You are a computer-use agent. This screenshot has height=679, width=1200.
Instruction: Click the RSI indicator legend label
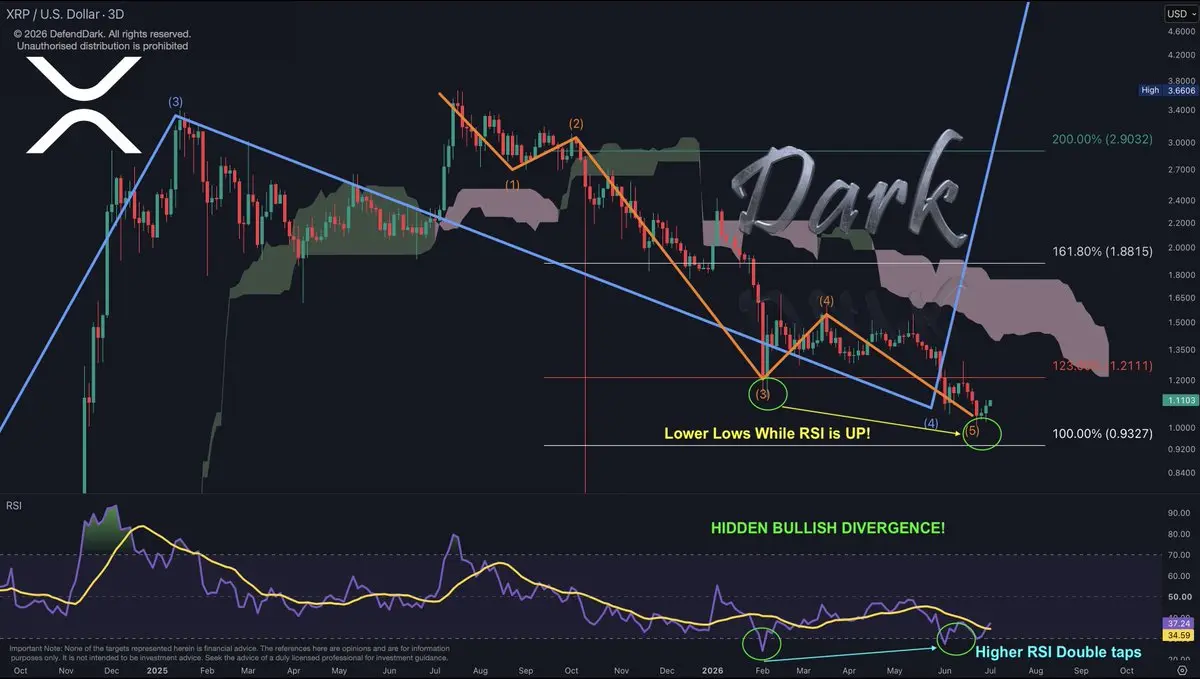coord(14,506)
